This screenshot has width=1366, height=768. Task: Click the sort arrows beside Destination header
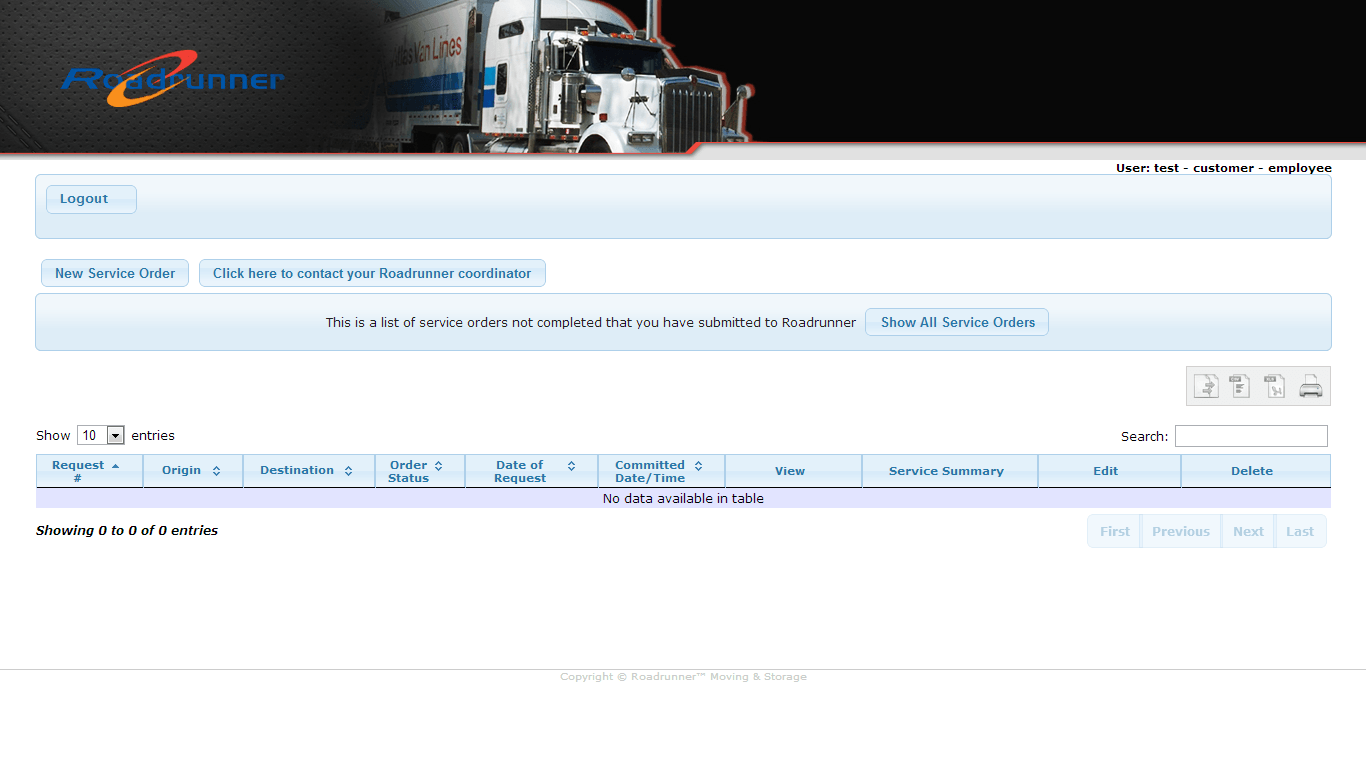348,471
